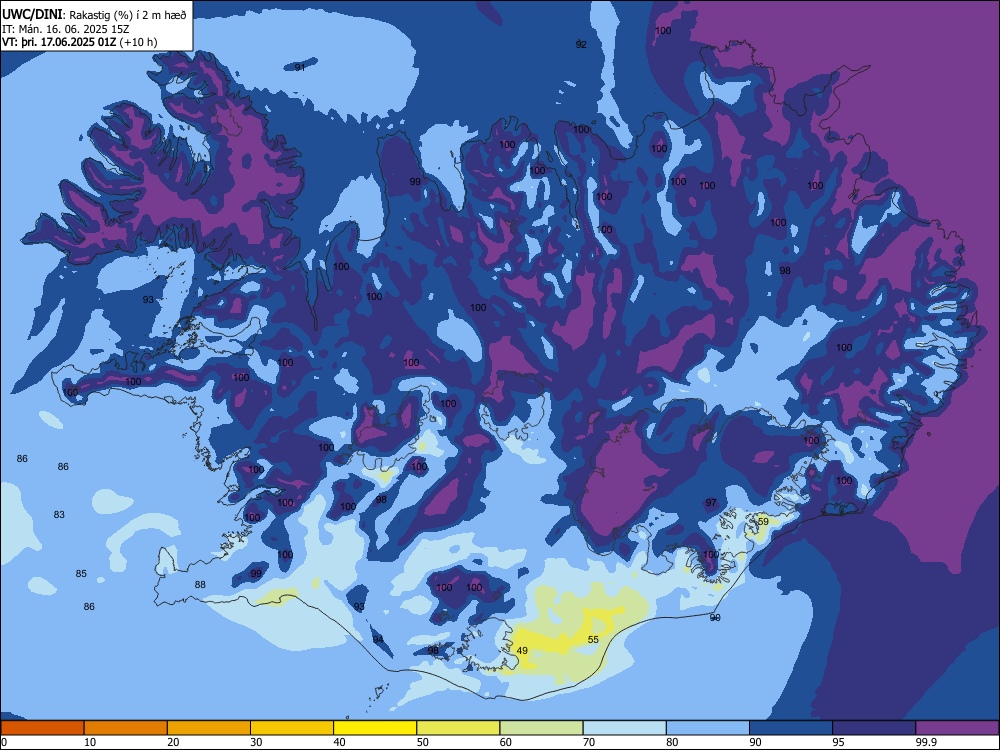Viewport: 1000px width, 750px height.
Task: Click the pale blue 70–80 legend swatch
Action: coord(624,728)
